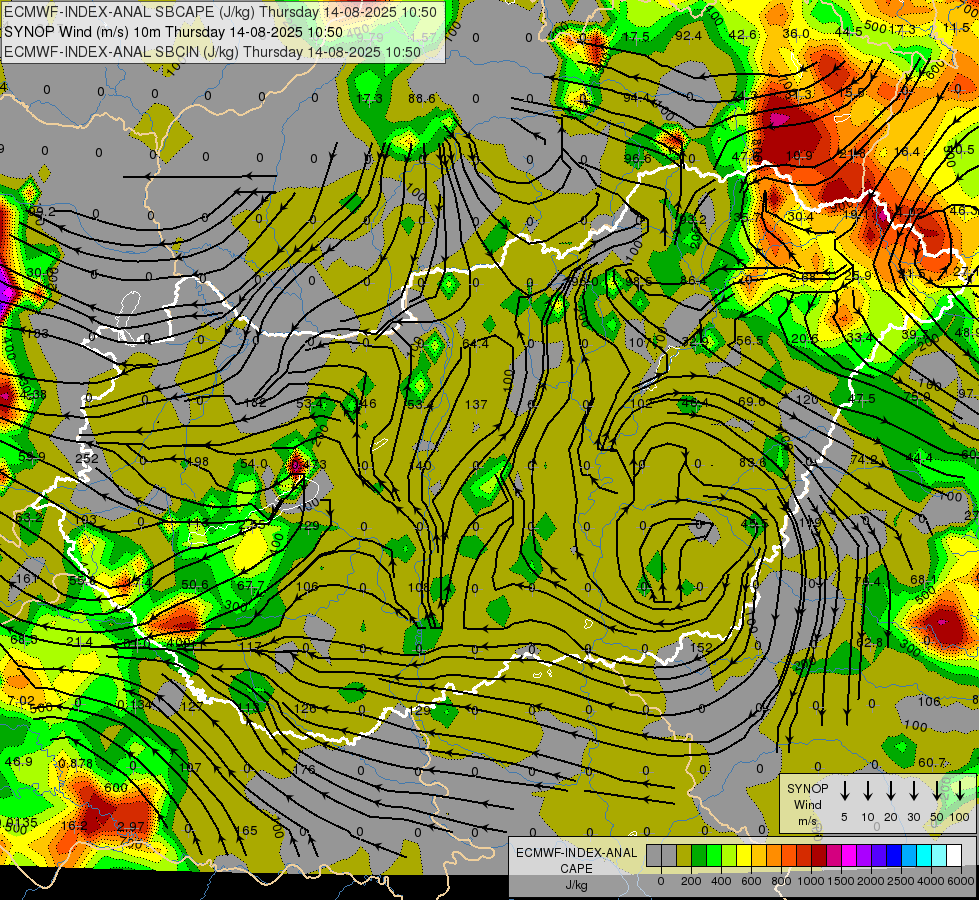
Task: Click the map value 36.0
Action: [x=796, y=33]
